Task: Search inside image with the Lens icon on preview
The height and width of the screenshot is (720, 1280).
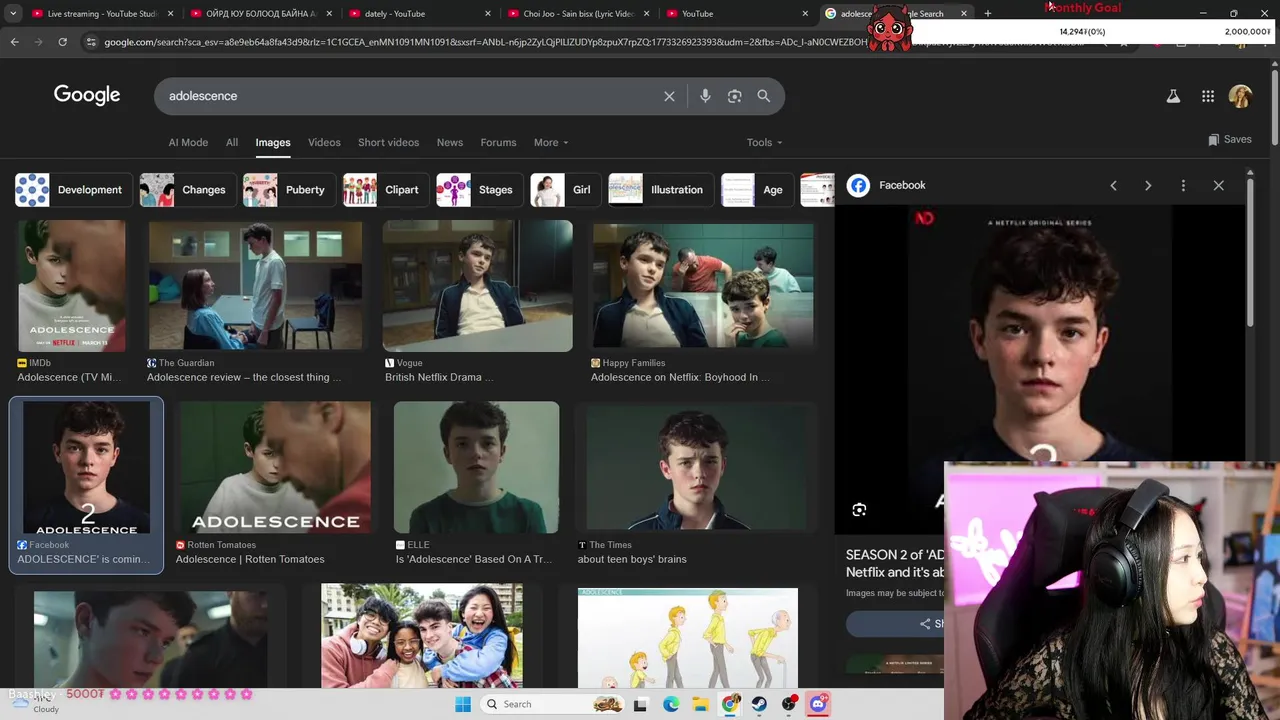Action: [x=859, y=510]
